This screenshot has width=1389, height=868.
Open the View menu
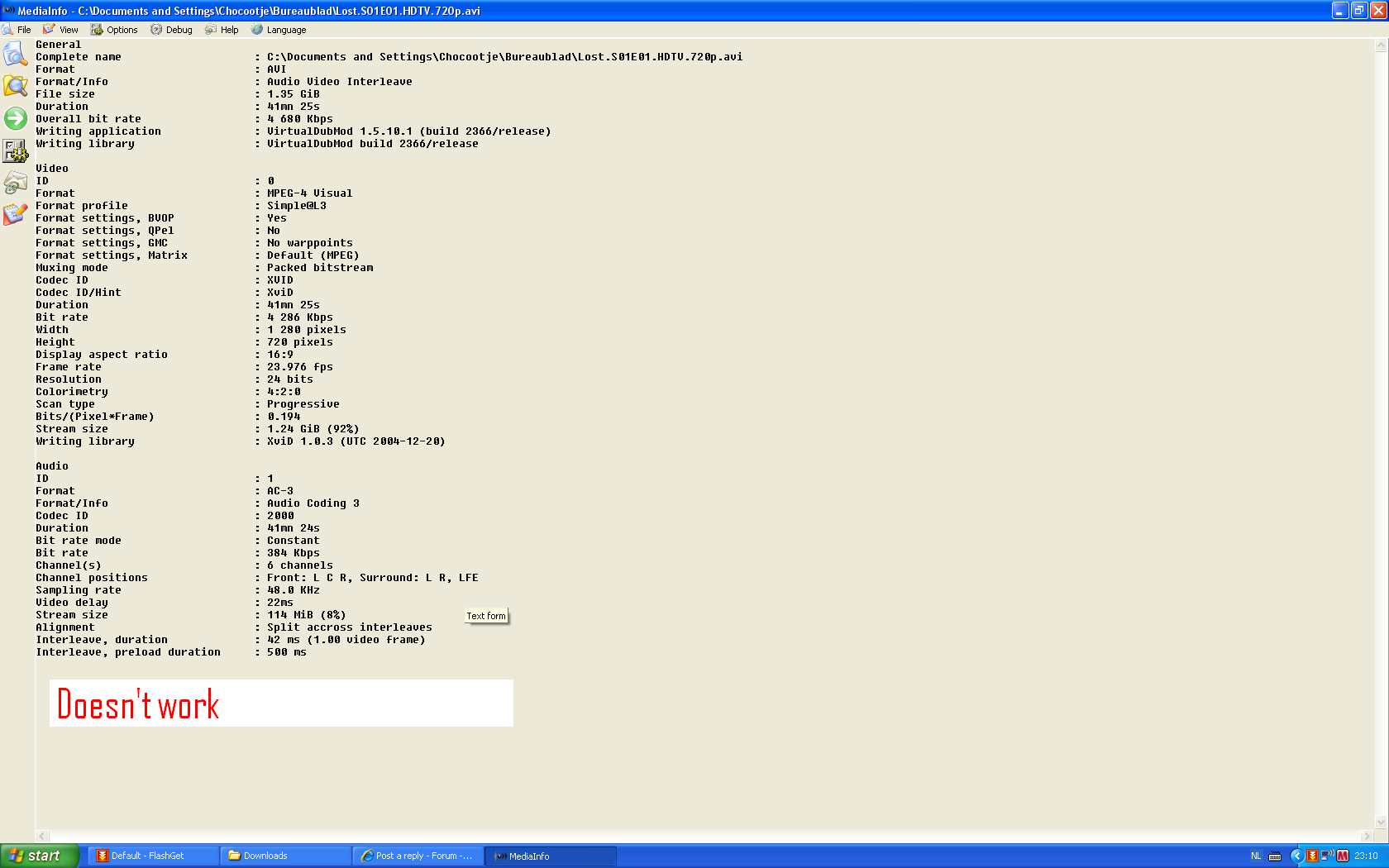[60, 30]
